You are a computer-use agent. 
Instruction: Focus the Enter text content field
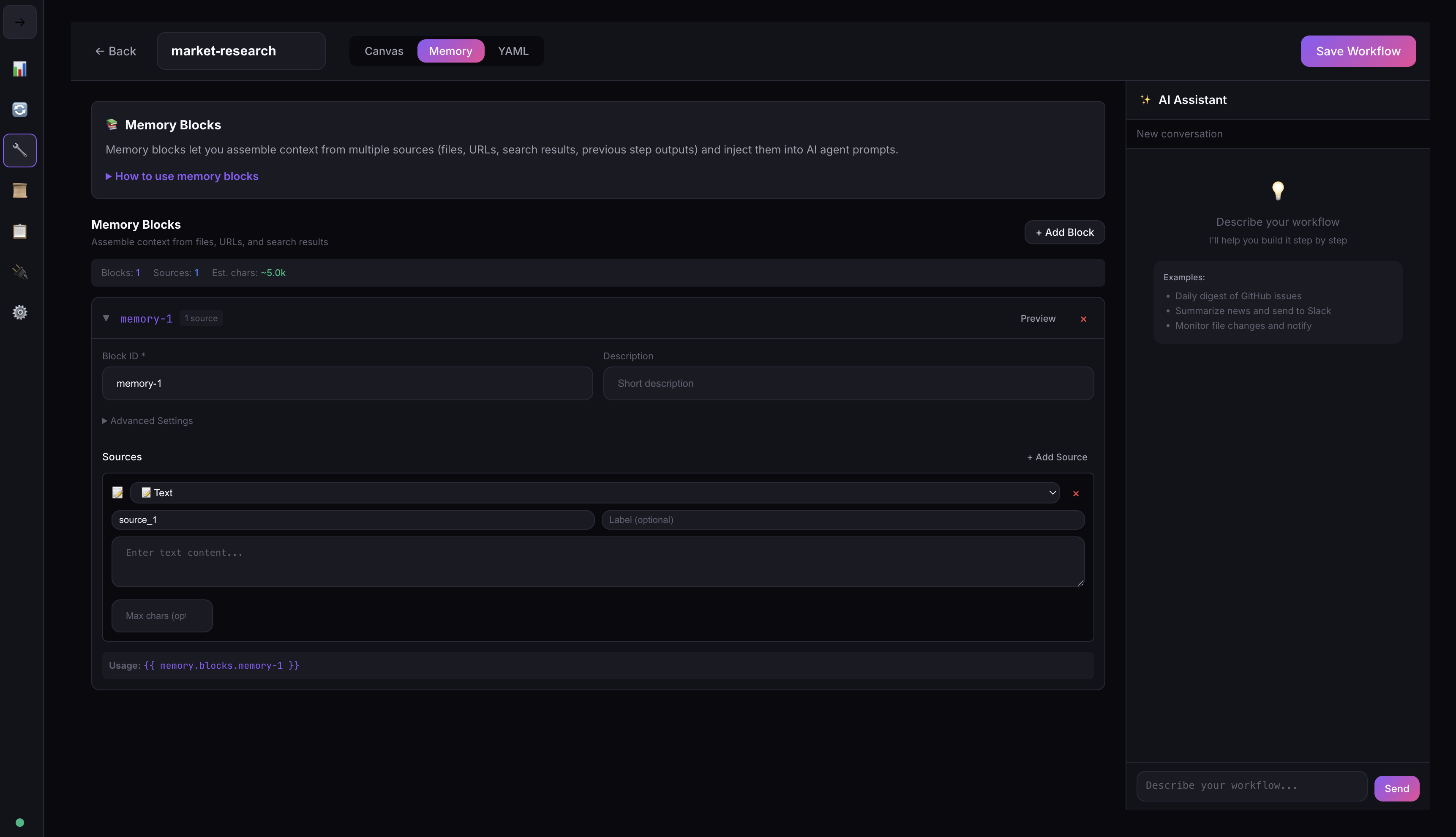point(597,562)
